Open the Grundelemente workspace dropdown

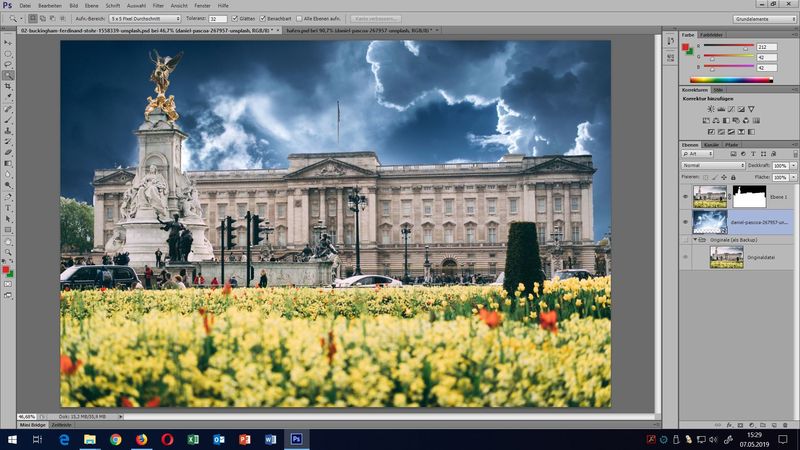pyautogui.click(x=765, y=19)
